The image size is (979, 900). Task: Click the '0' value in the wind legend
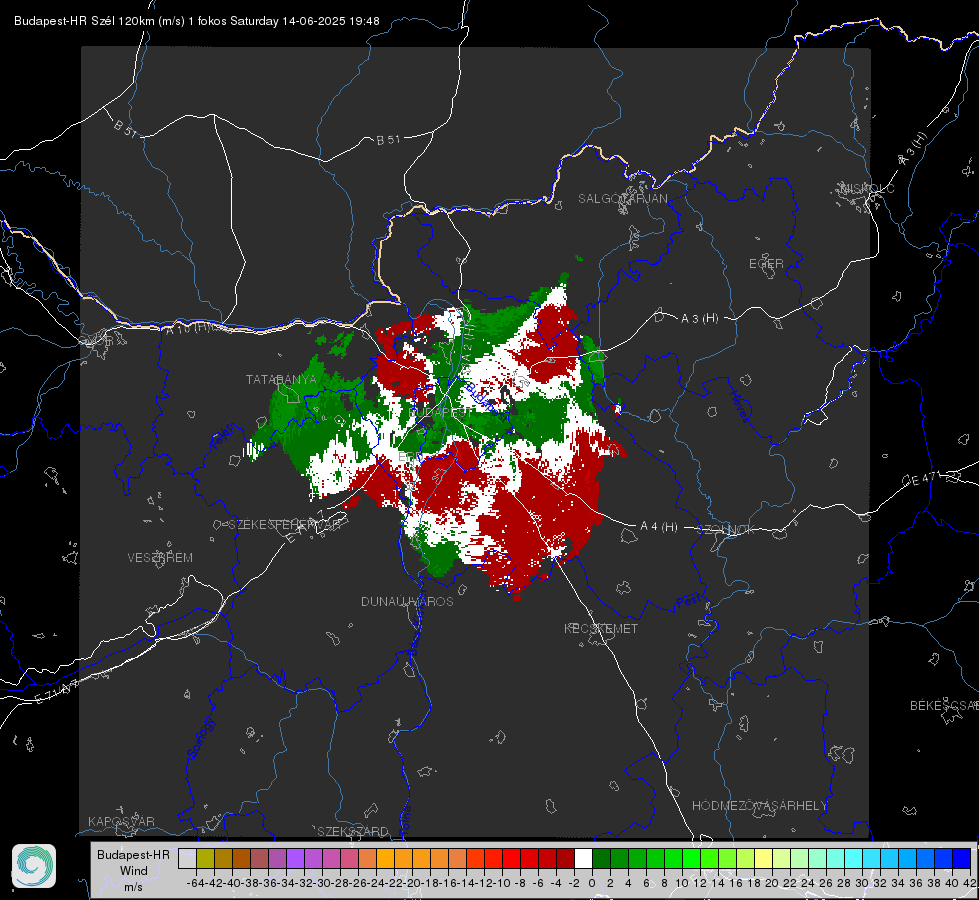[x=592, y=883]
